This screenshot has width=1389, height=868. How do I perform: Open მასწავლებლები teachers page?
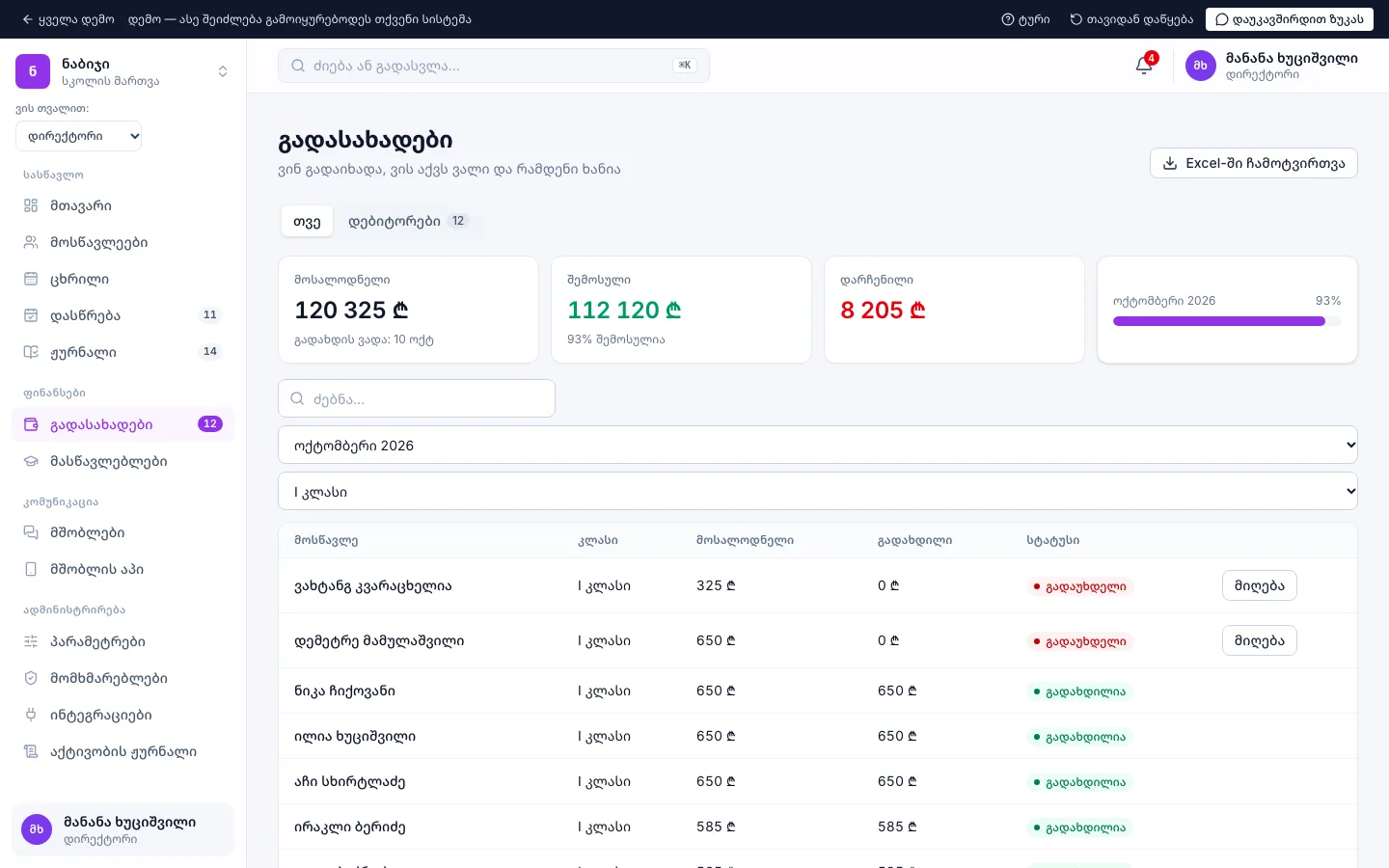tap(123, 461)
